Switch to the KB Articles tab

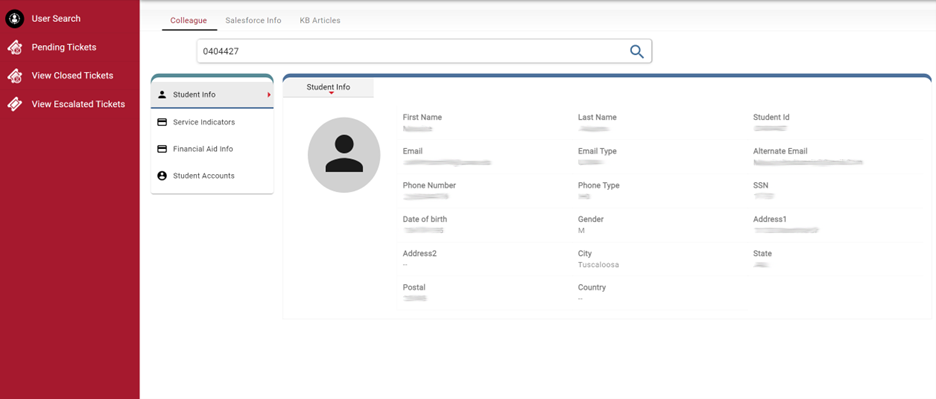coord(320,20)
